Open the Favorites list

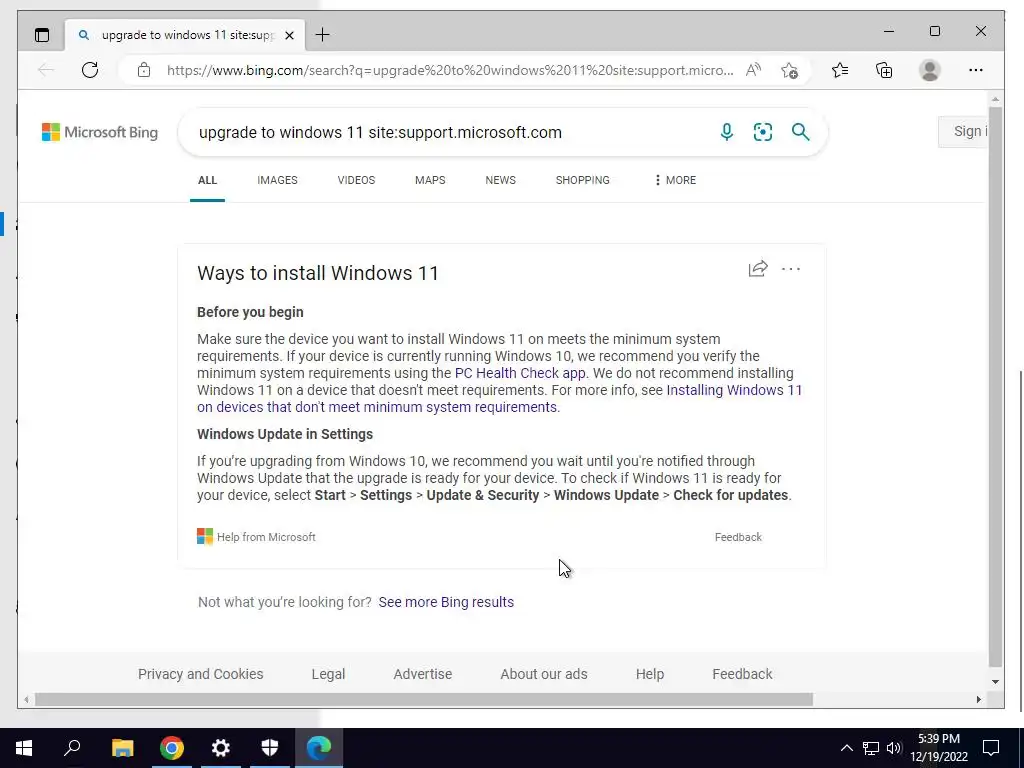pos(840,70)
